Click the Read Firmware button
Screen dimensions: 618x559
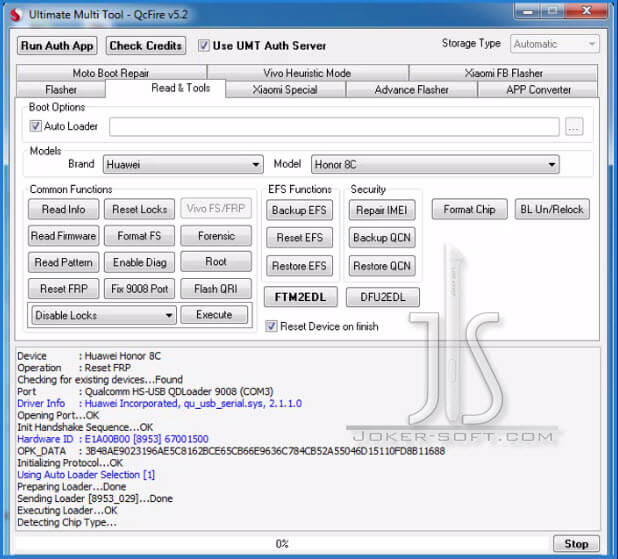point(63,236)
